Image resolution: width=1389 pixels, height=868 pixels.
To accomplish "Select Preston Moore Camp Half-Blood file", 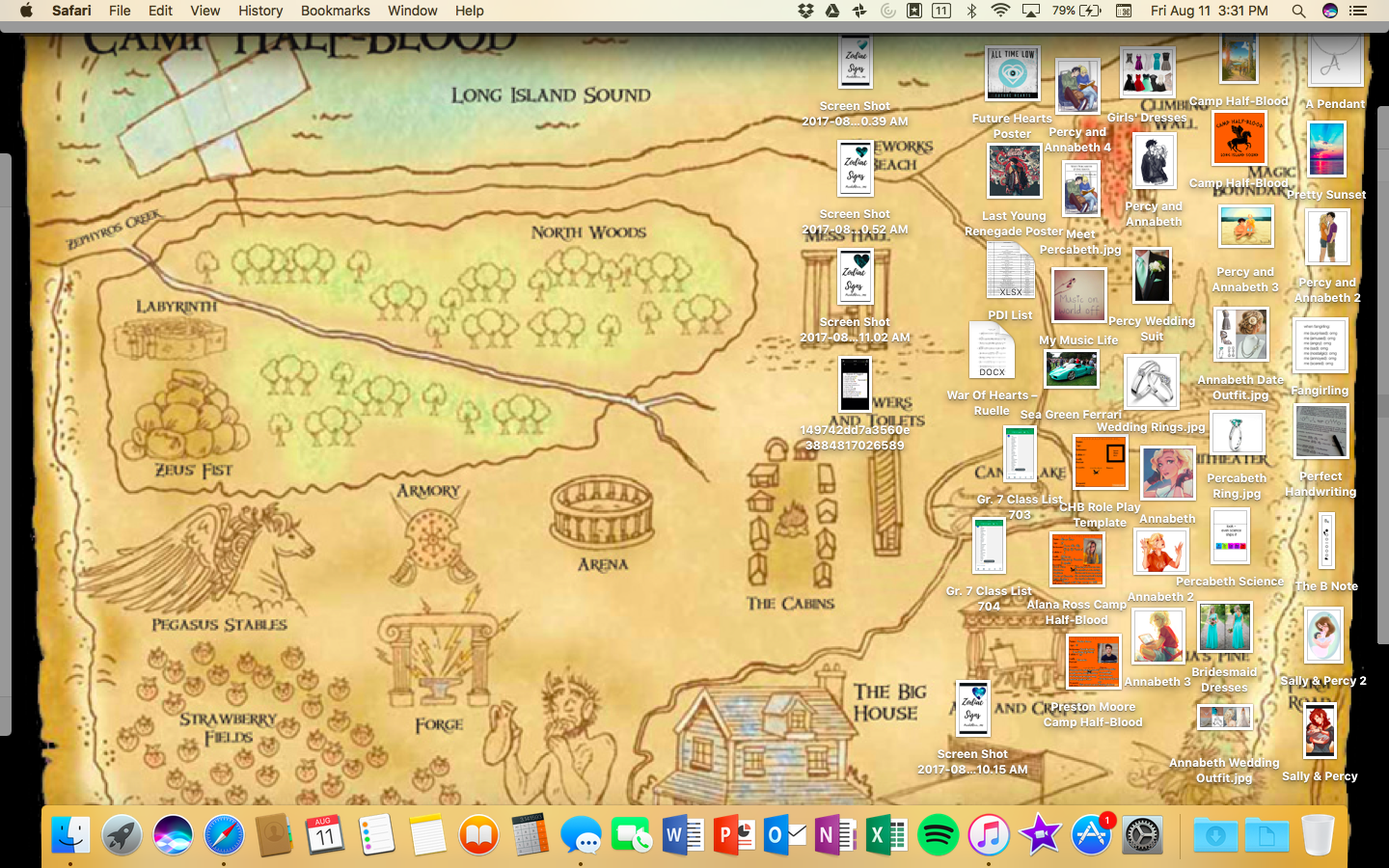I will point(1093,662).
